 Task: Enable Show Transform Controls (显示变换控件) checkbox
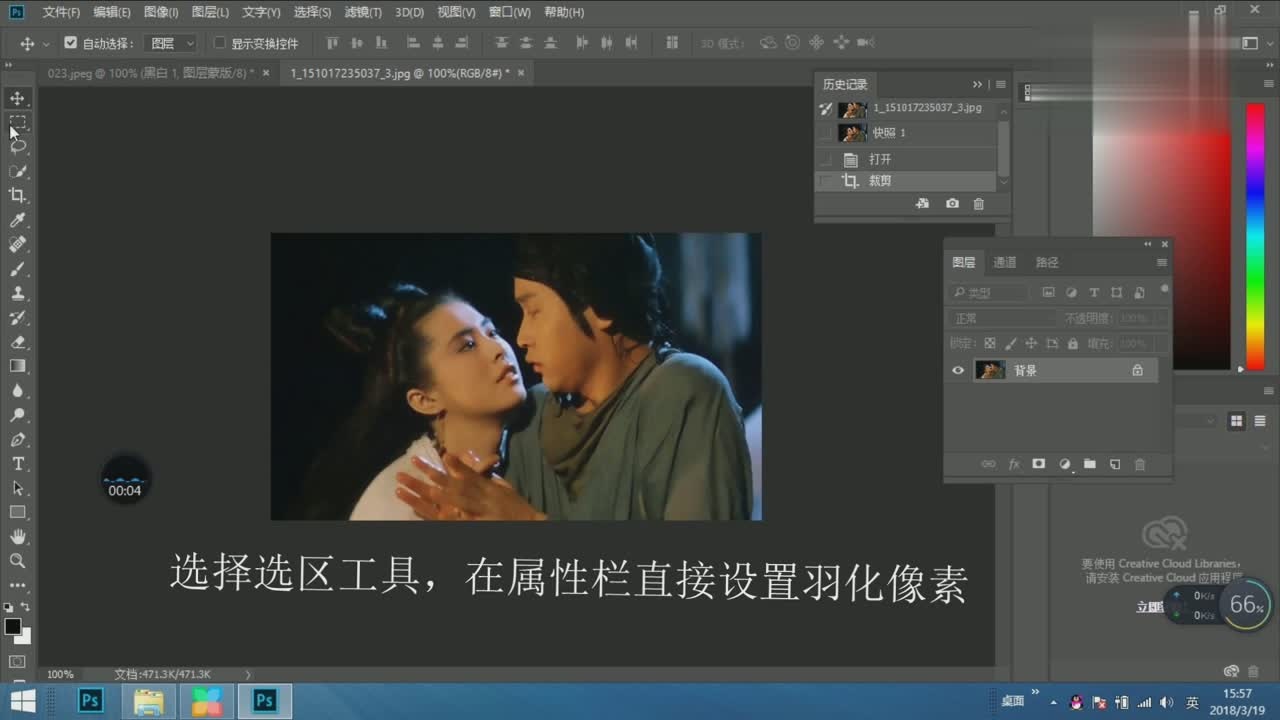[220, 43]
